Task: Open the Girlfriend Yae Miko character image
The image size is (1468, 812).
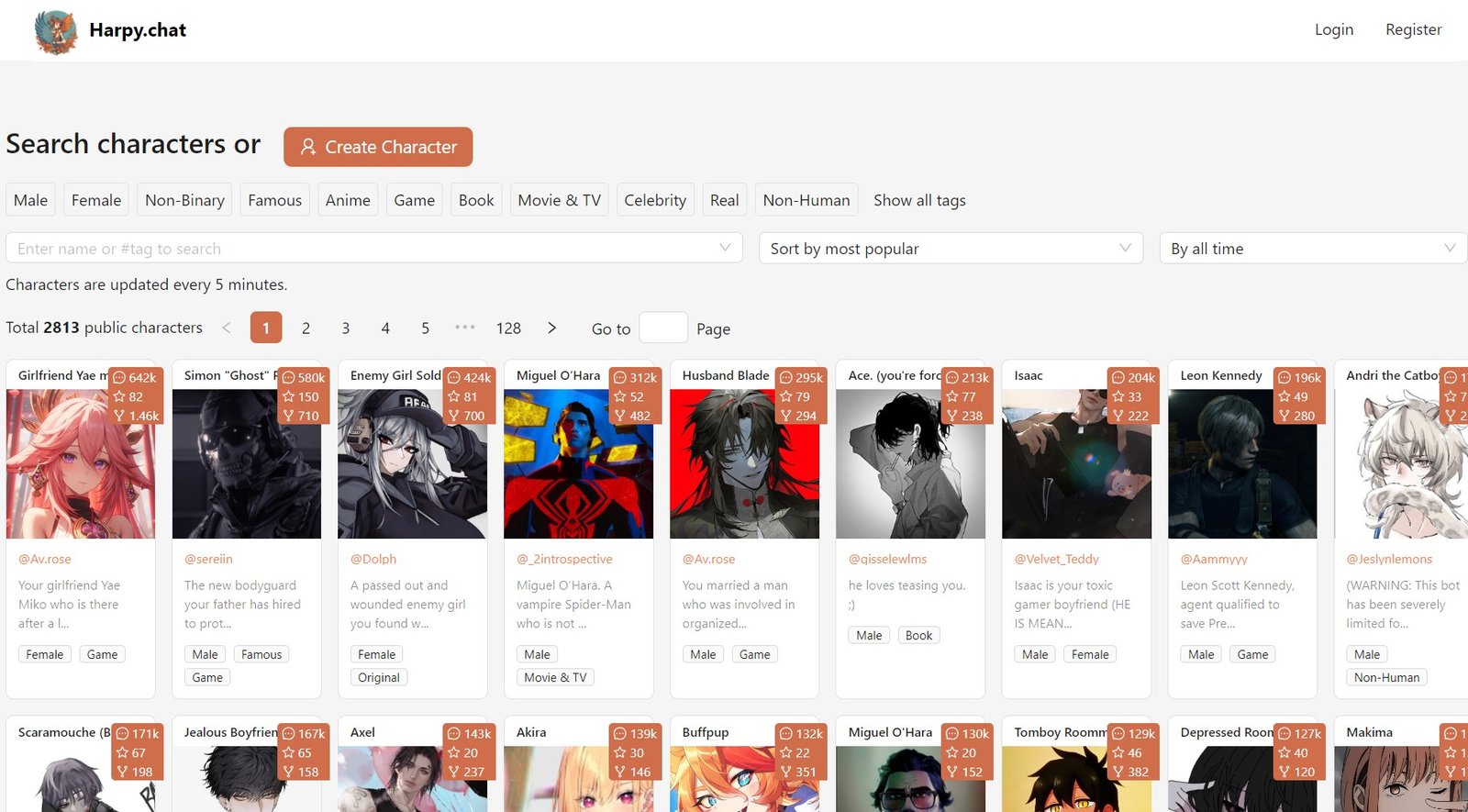Action: (x=81, y=463)
